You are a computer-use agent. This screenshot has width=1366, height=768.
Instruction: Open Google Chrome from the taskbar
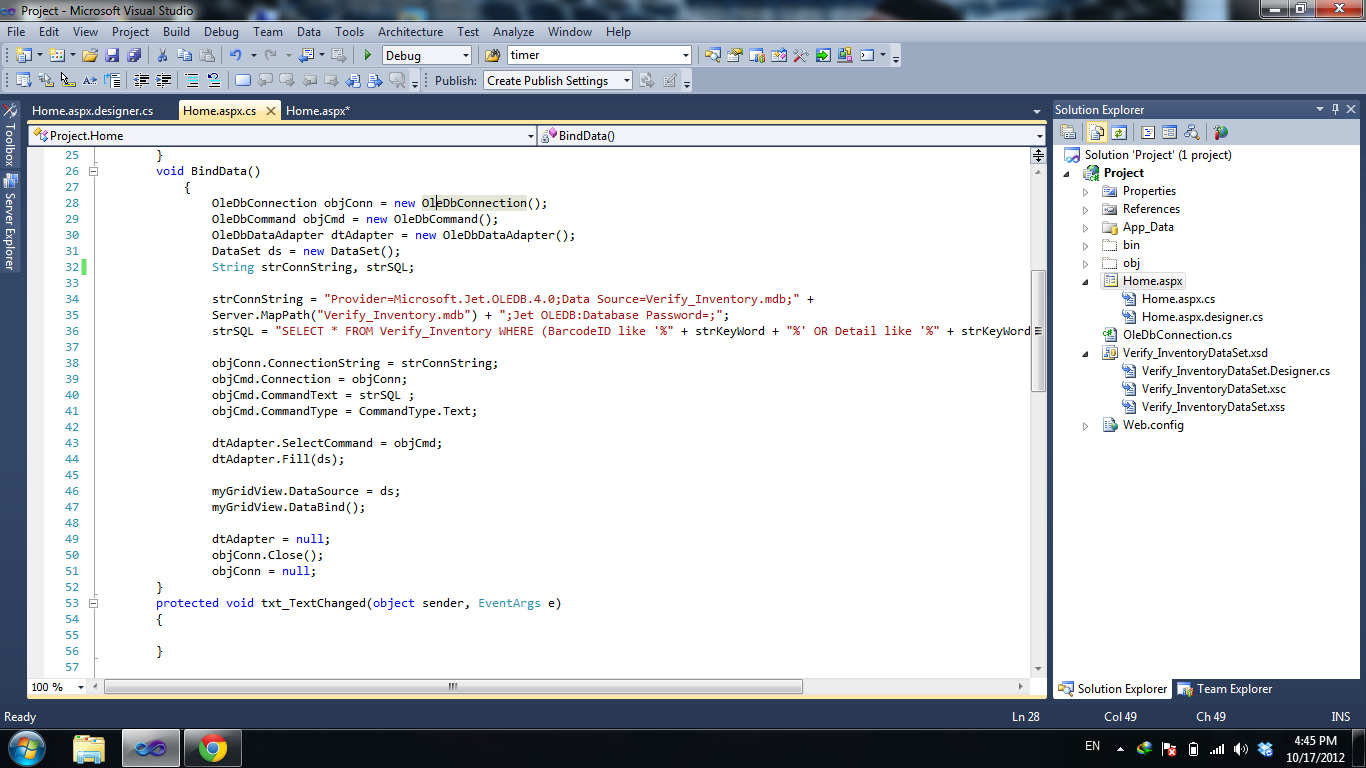(212, 748)
